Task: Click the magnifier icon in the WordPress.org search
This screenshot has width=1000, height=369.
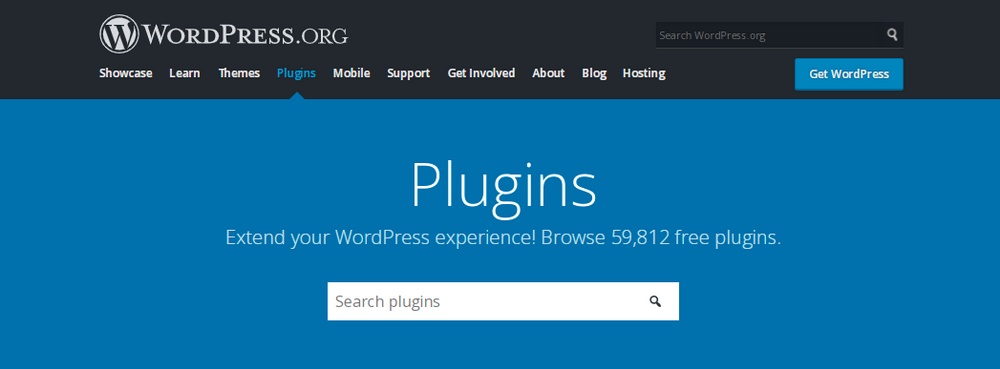Action: (892, 34)
